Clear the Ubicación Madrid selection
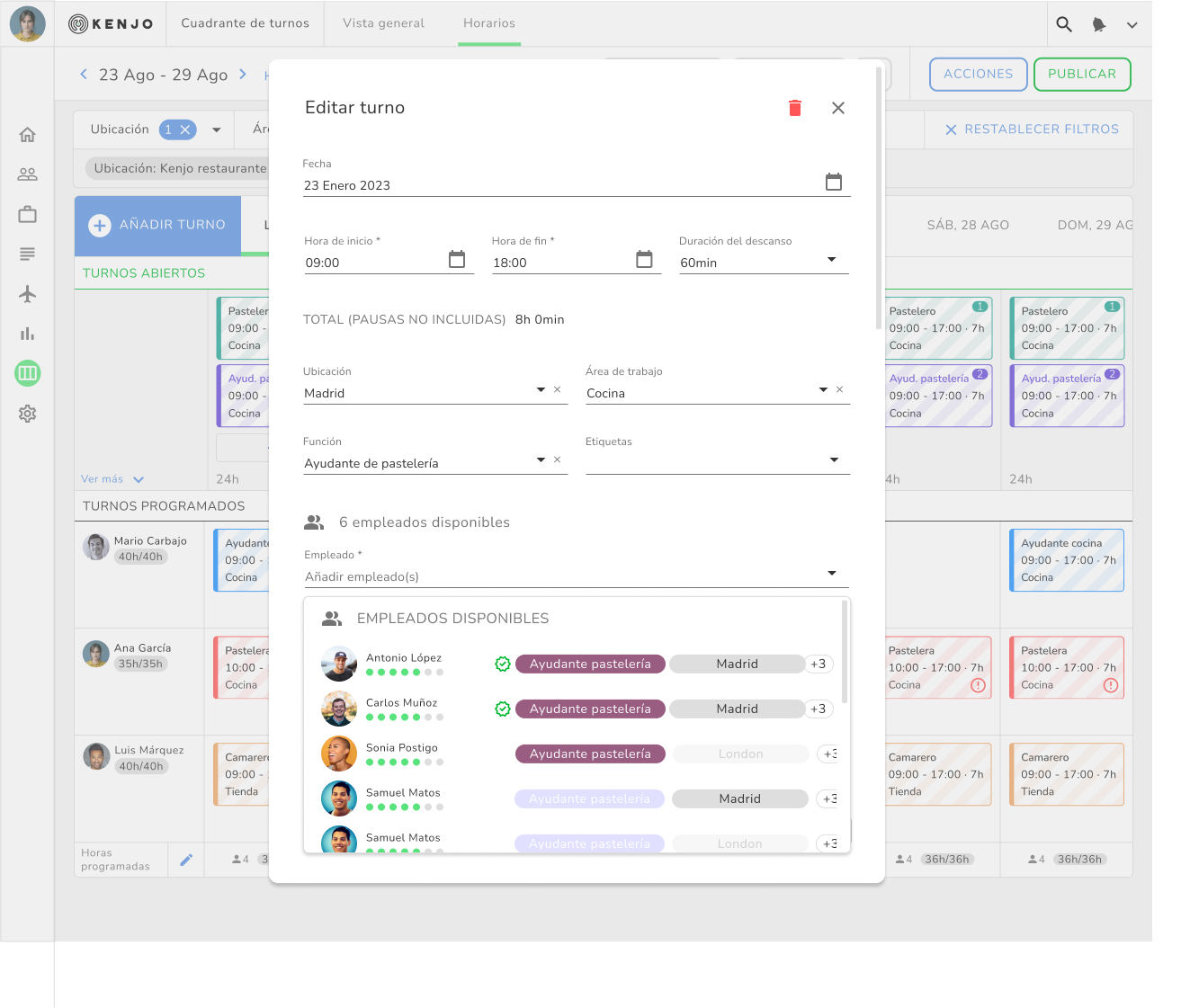 tap(558, 389)
